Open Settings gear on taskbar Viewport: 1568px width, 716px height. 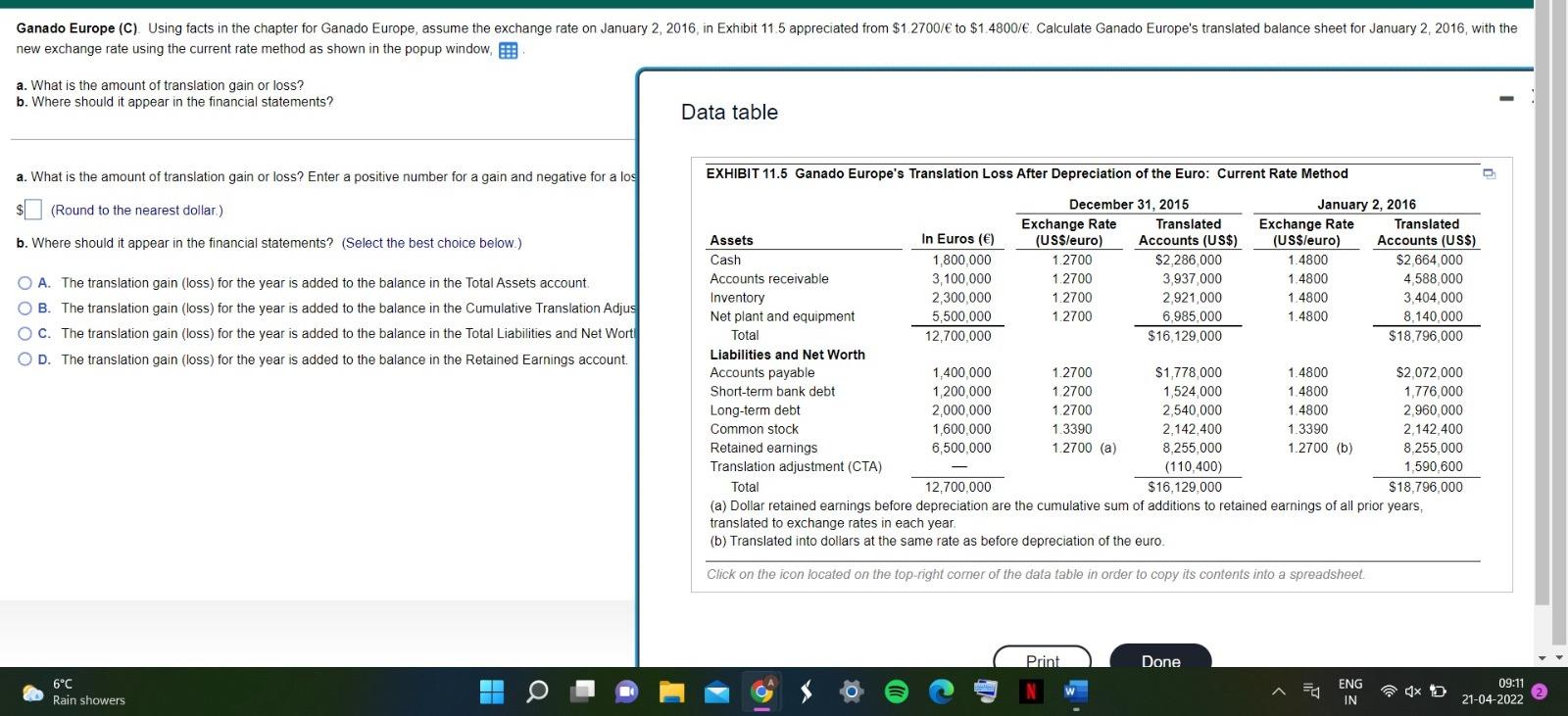[x=852, y=692]
